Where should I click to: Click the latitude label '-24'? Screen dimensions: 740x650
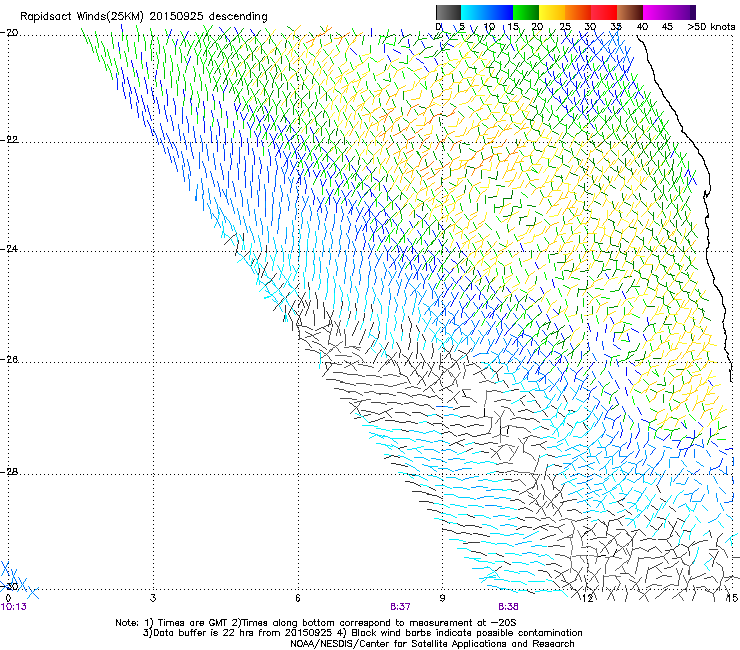[9, 249]
